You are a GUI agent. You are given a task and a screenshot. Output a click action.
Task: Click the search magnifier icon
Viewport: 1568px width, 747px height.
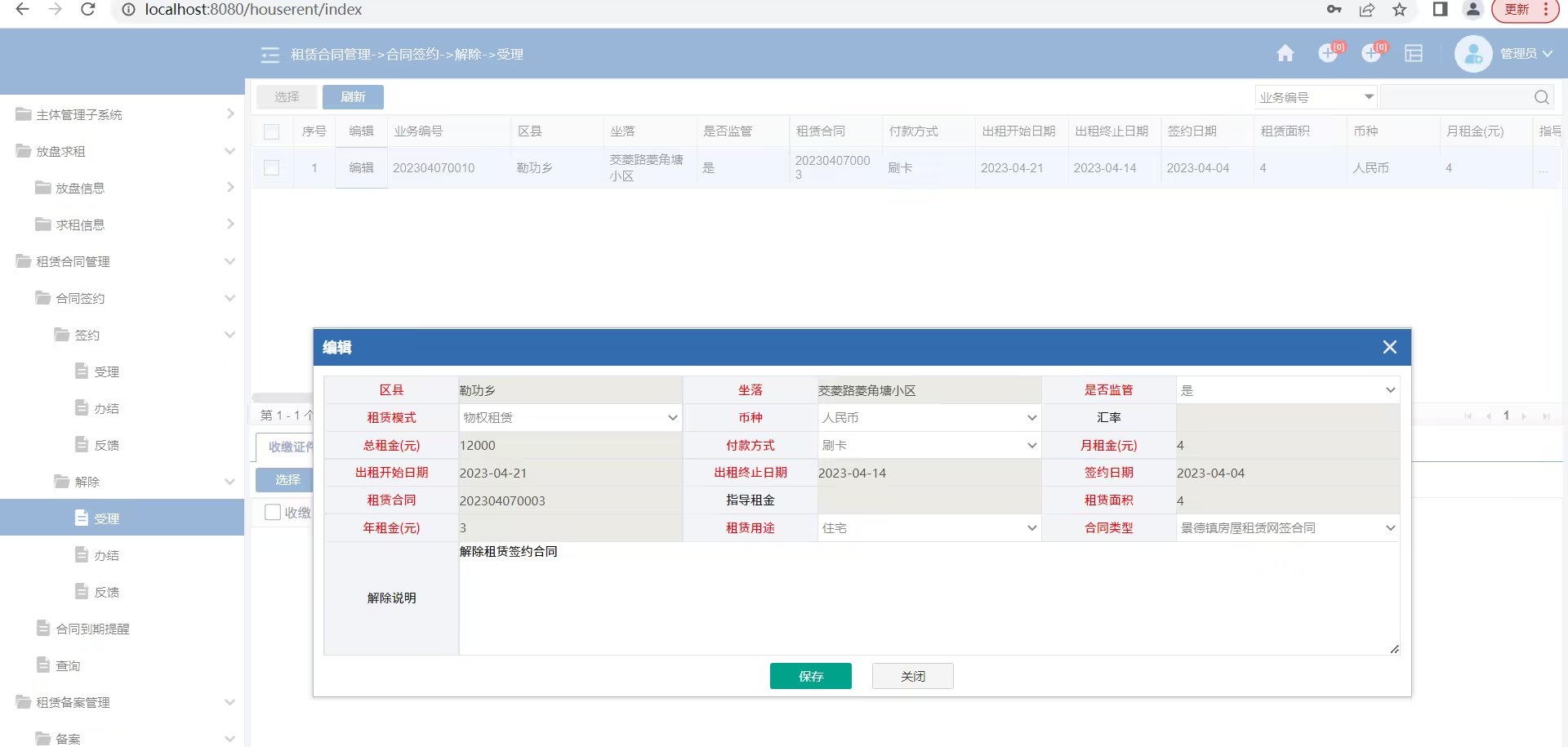click(x=1541, y=97)
